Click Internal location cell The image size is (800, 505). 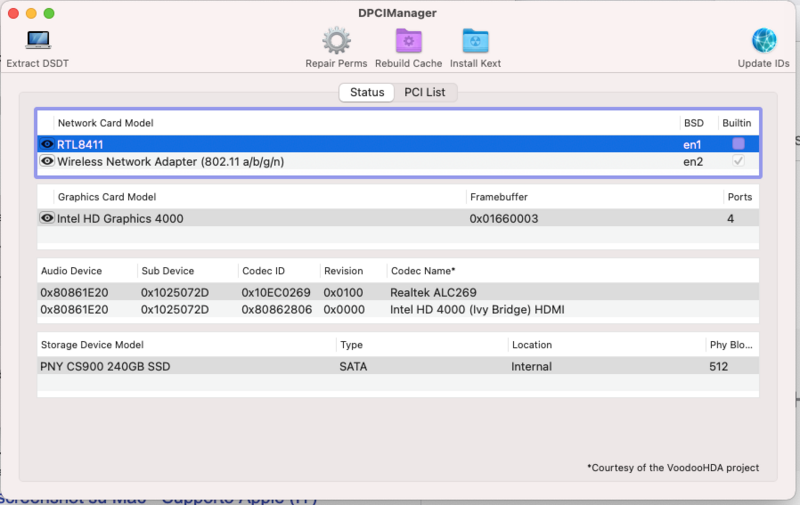click(531, 367)
